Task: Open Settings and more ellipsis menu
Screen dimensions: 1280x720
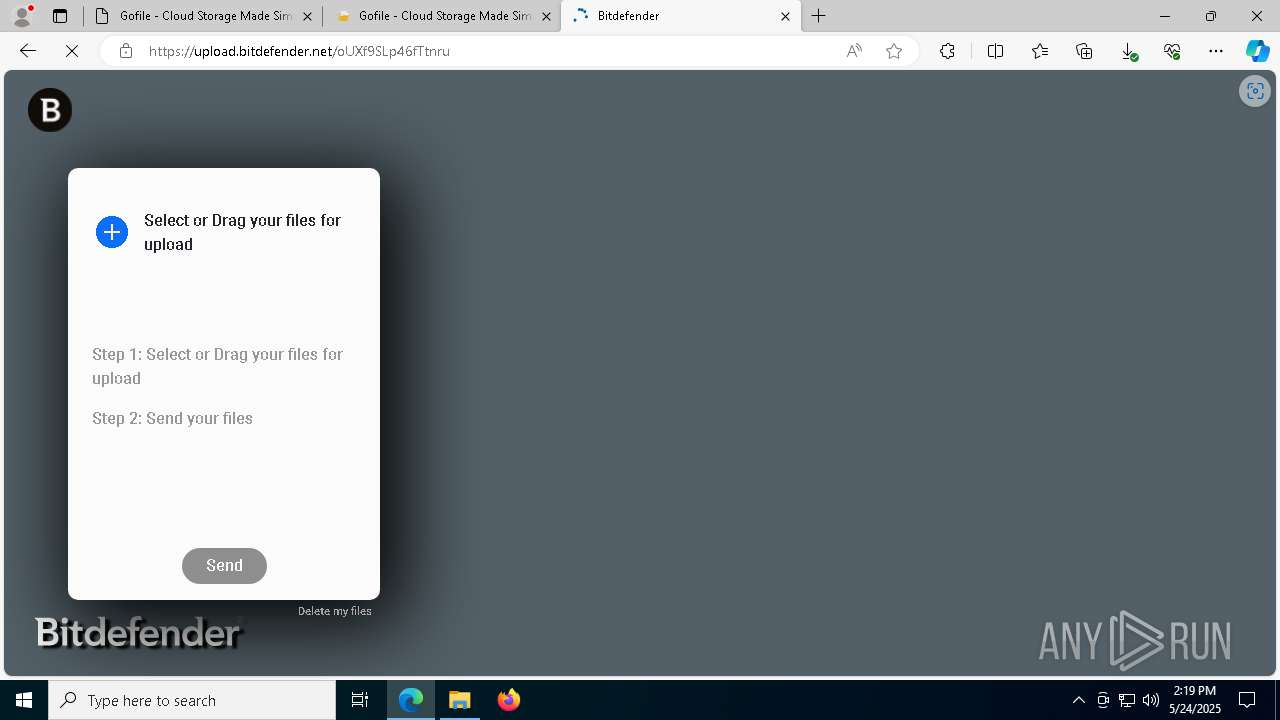Action: pos(1216,51)
